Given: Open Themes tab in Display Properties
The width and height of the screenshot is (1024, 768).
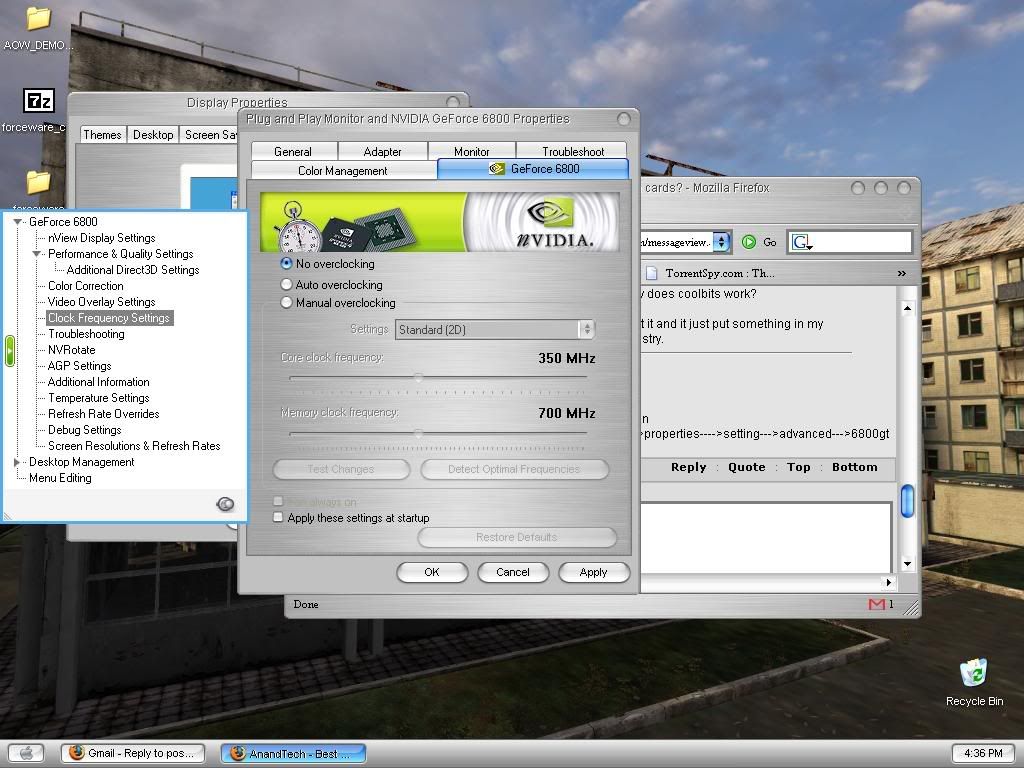Looking at the screenshot, I should (103, 135).
